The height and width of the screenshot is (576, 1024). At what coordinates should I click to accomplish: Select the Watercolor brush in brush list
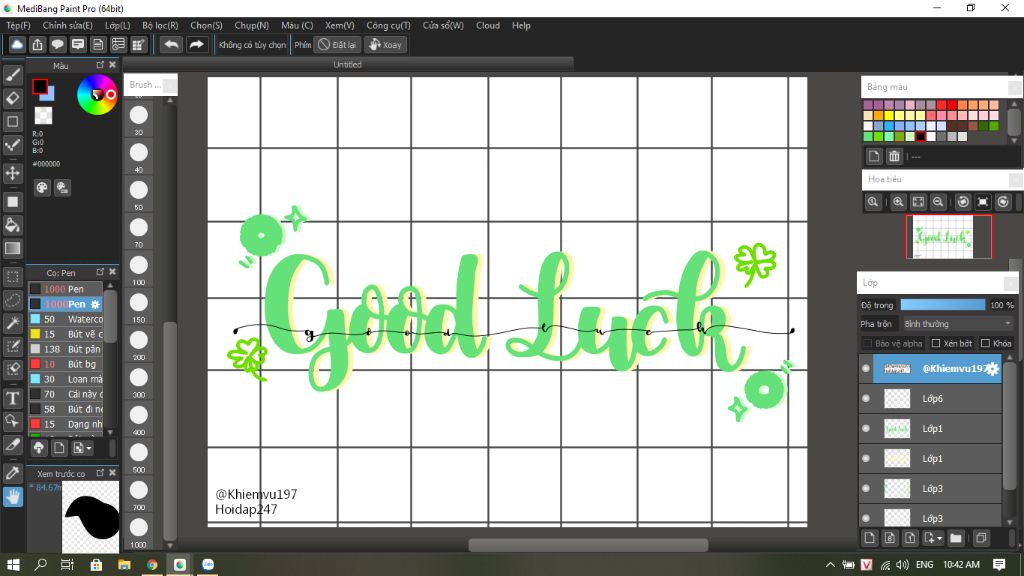tap(66, 319)
